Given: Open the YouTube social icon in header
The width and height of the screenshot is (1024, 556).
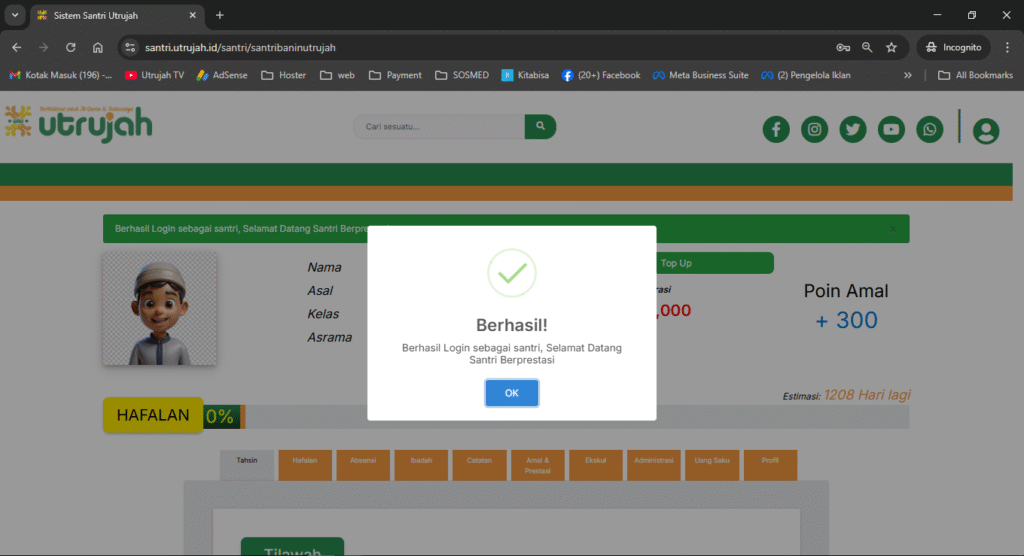Looking at the screenshot, I should (891, 129).
